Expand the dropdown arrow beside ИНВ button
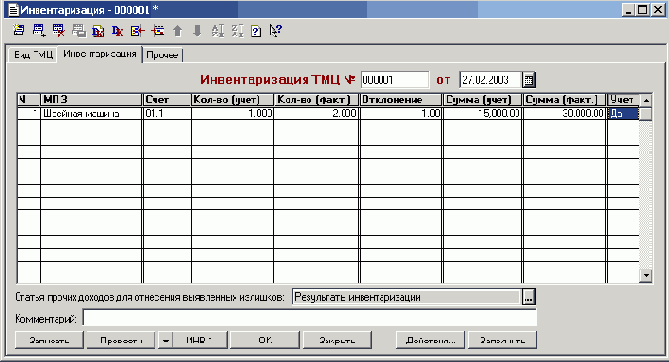Screen dimensions: 669x362 point(165,340)
